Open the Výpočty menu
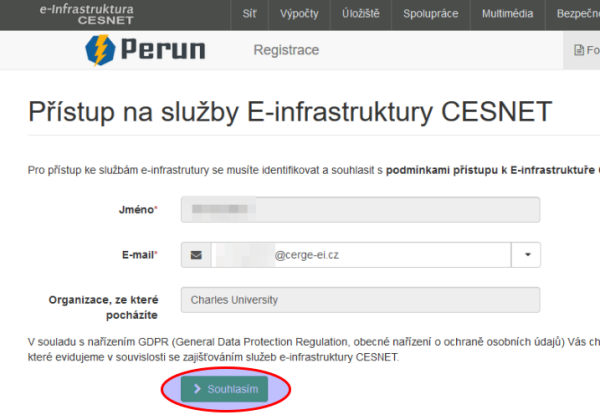Screen dimensions: 600x420 point(301,15)
